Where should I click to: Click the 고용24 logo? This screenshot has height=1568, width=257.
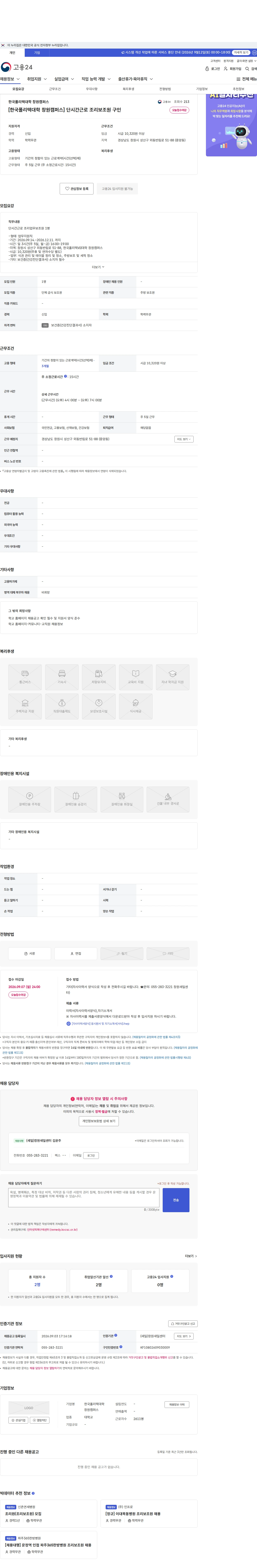click(16, 67)
